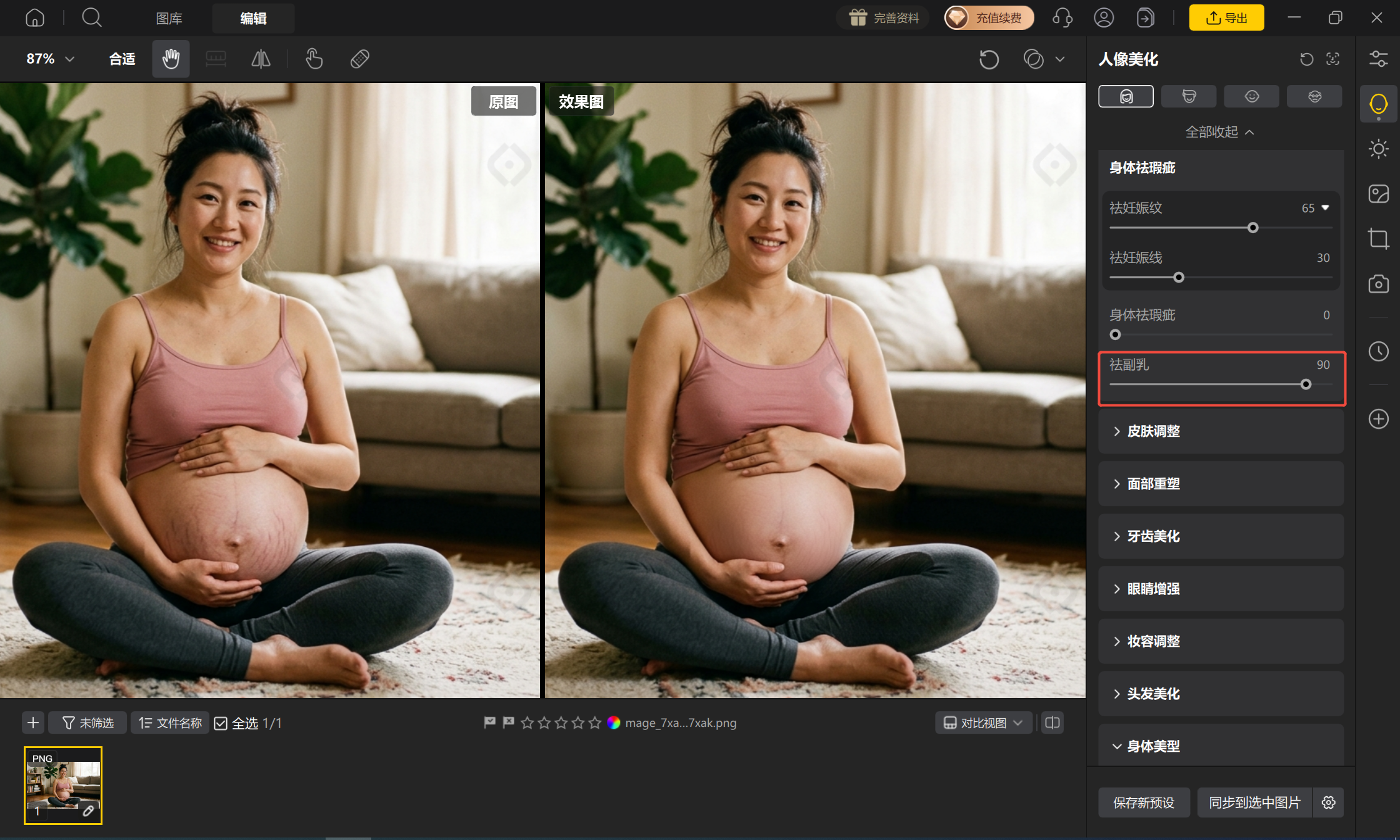Open the adjustment sliders sidebar panel

click(x=1378, y=59)
